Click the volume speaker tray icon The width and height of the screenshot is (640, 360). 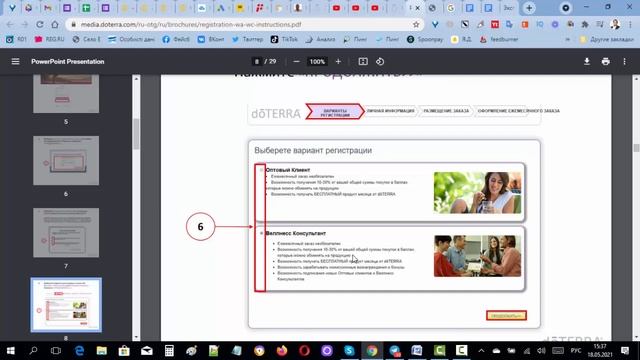[x=541, y=351]
